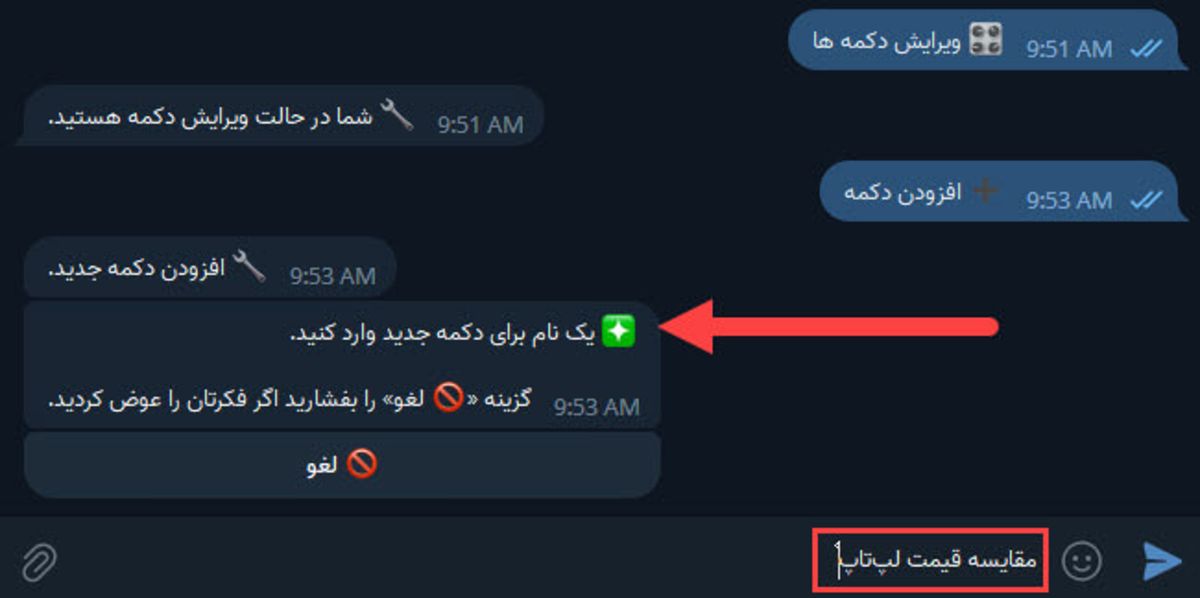Click the green sparkle icon in bot prompt
The height and width of the screenshot is (598, 1200).
pos(618,333)
